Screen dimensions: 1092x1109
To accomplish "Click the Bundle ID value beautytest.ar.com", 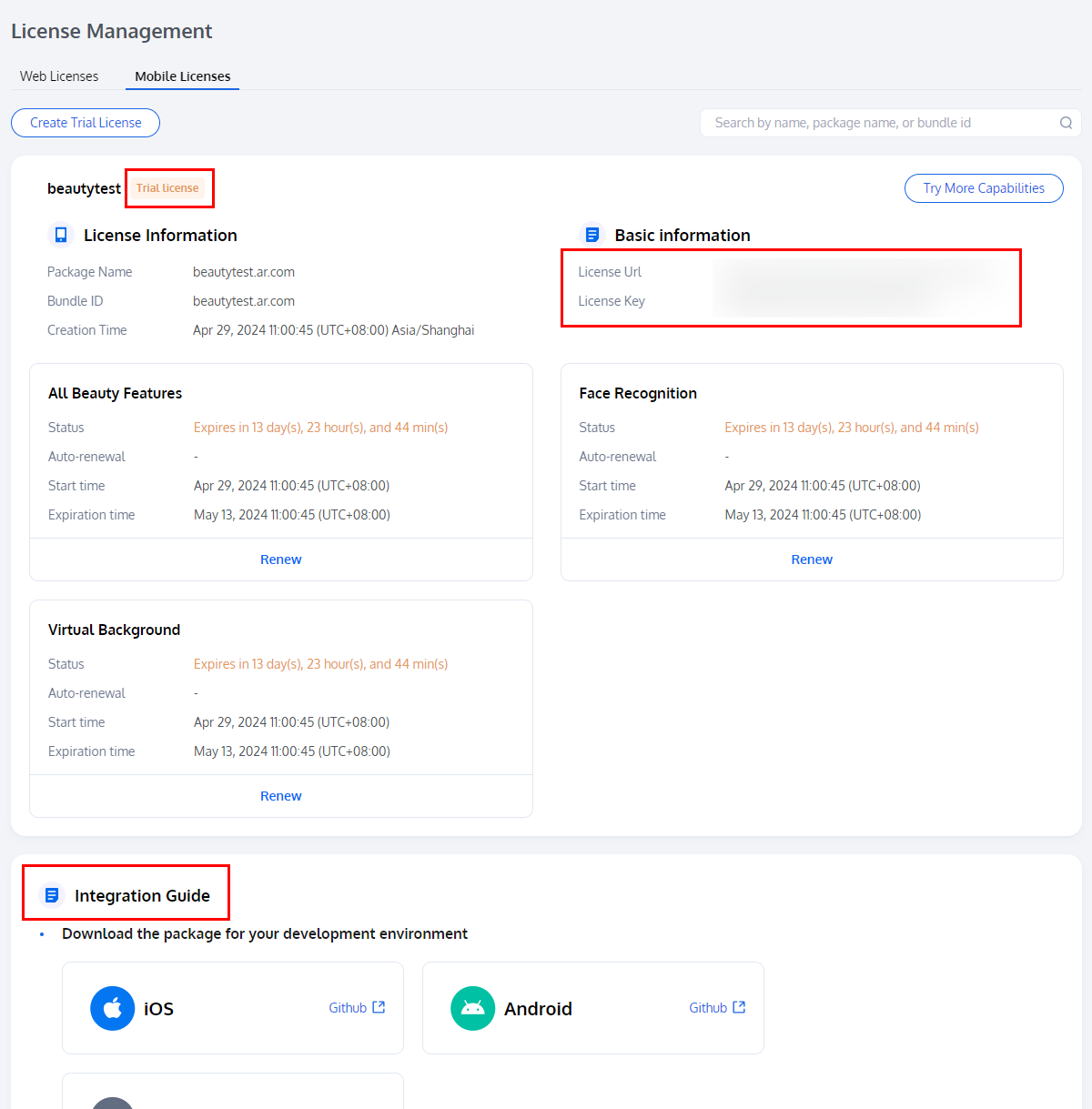I will [x=244, y=301].
